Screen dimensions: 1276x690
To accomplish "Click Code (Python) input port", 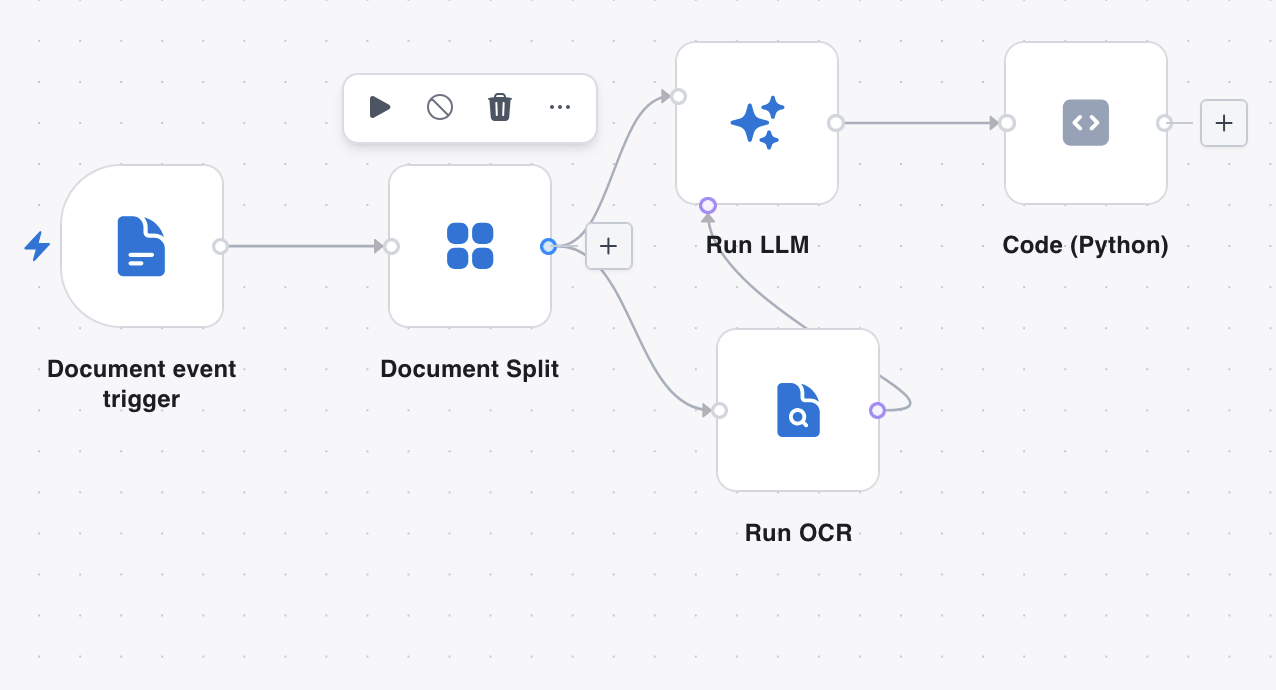I will (x=1007, y=123).
